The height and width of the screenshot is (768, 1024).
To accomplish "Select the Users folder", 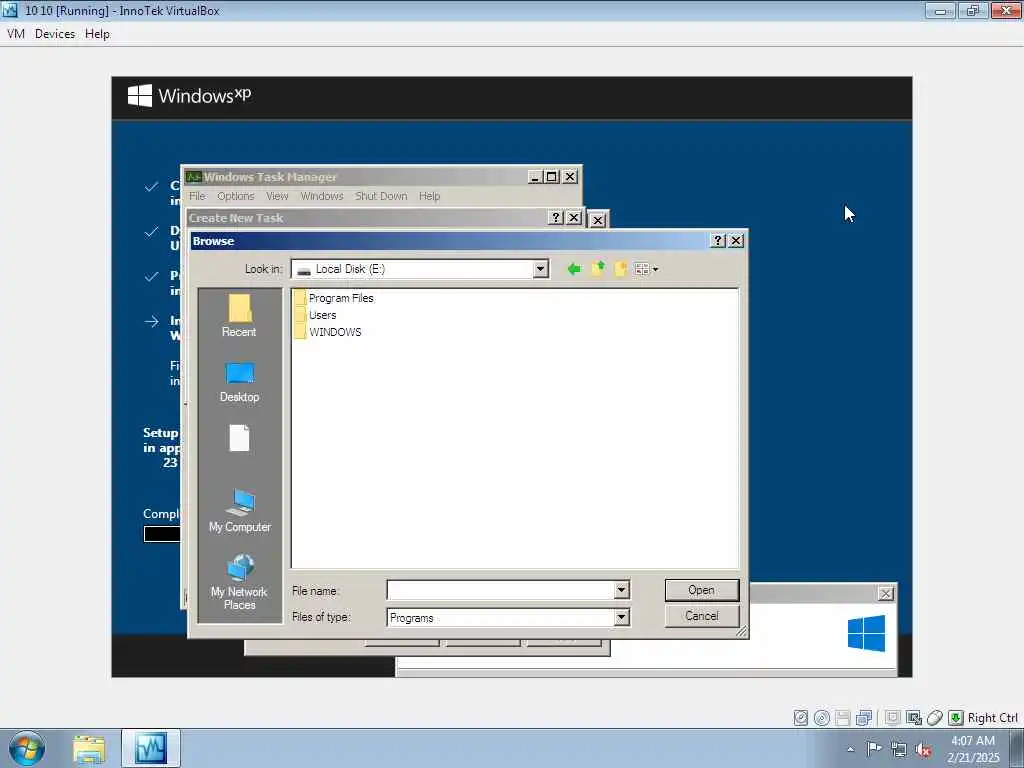I will 315,315.
